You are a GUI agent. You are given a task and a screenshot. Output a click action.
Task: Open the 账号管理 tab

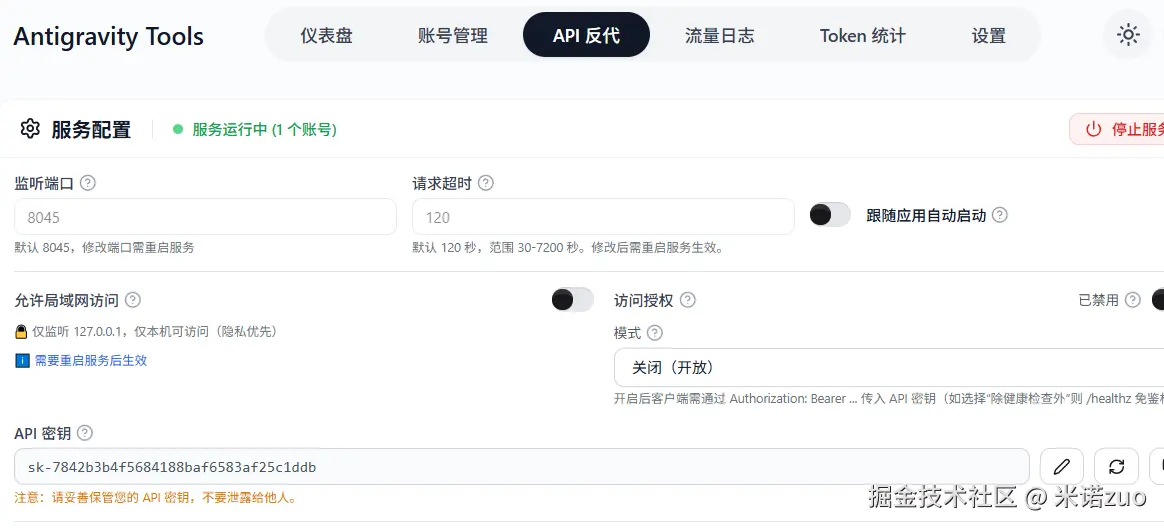pos(452,36)
